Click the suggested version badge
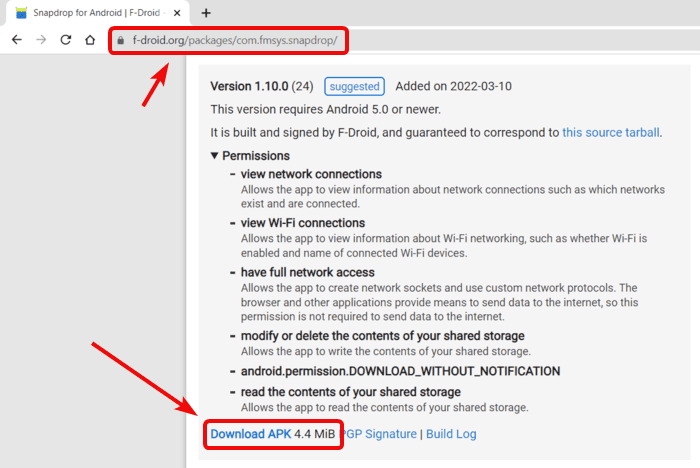The width and height of the screenshot is (700, 468). [354, 86]
